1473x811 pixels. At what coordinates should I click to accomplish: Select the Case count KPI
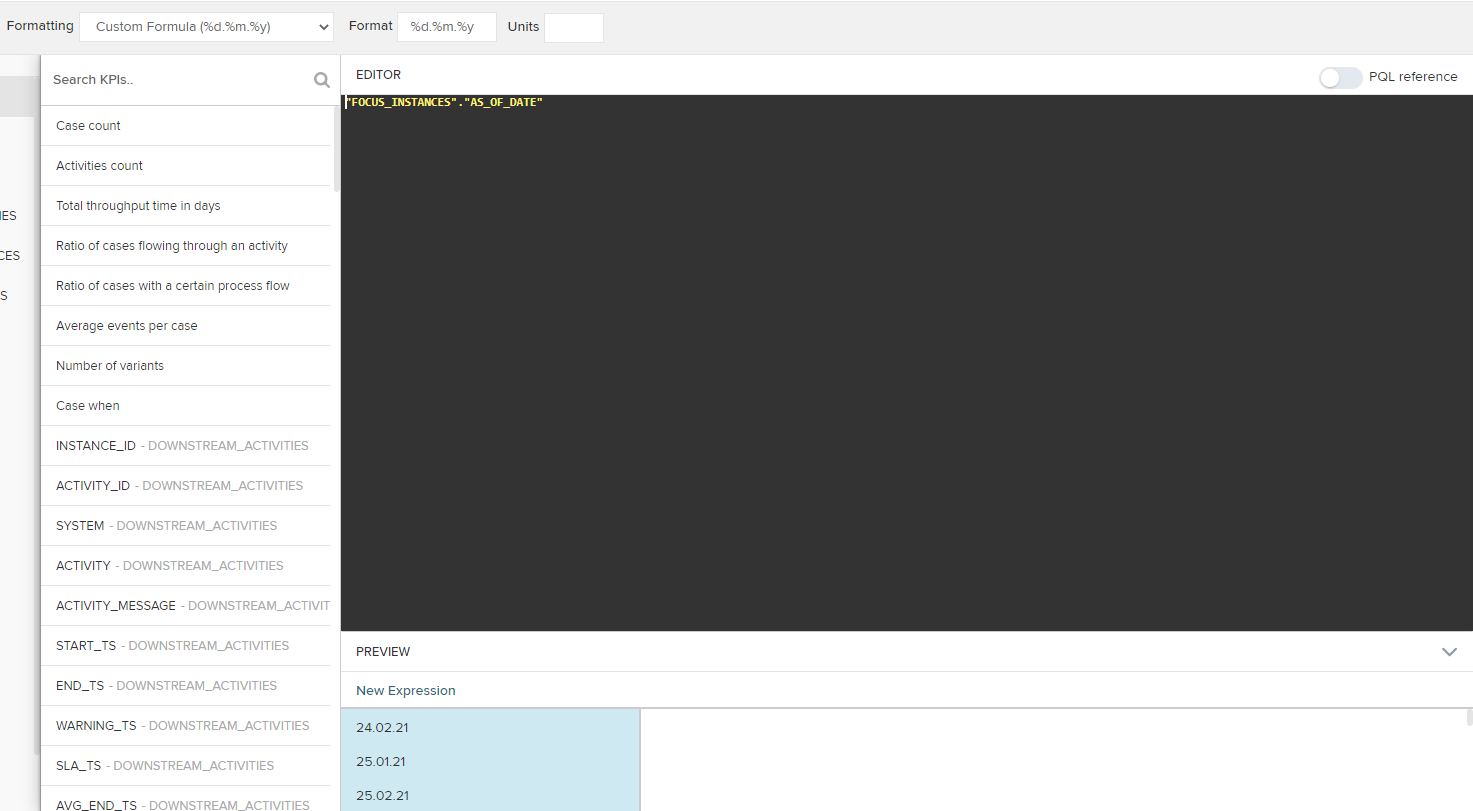tap(185, 126)
